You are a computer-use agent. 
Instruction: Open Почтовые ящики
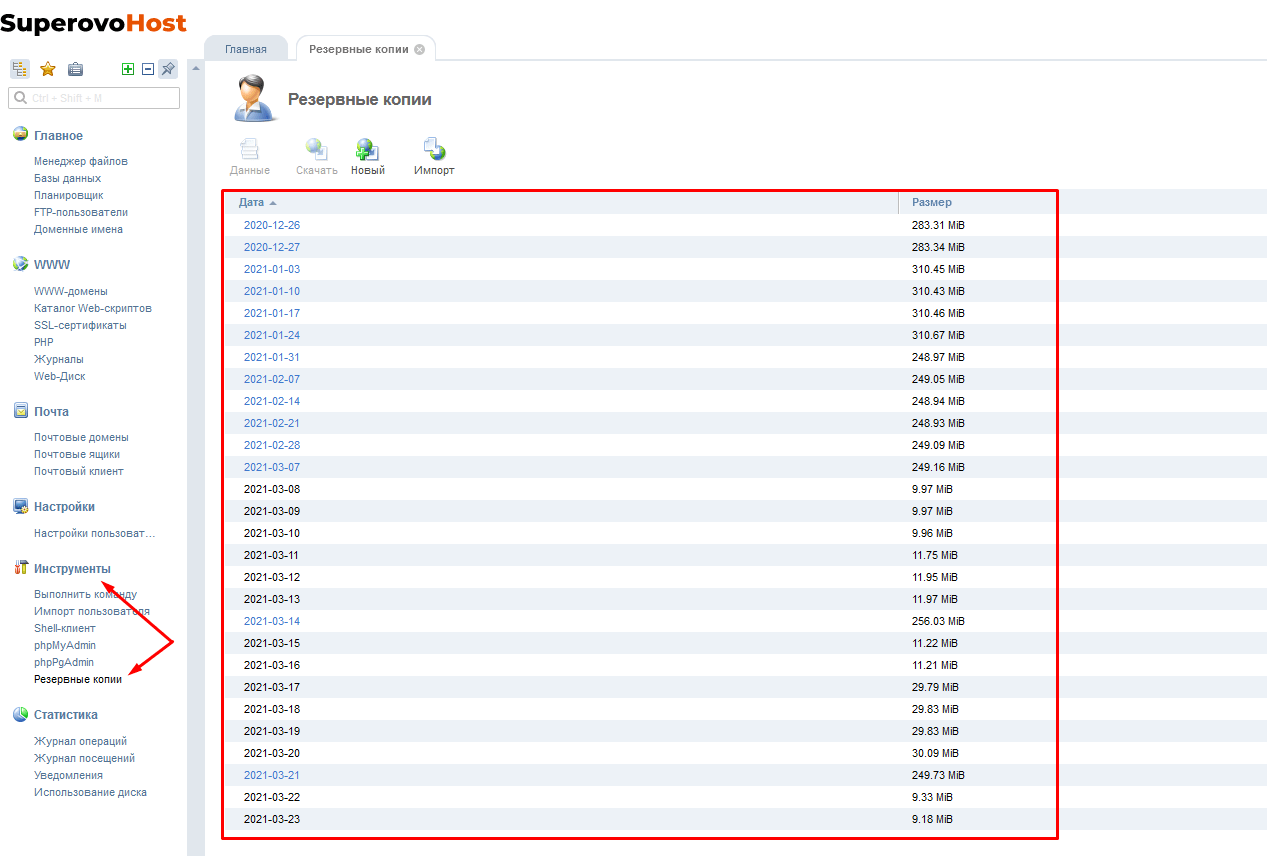click(x=79, y=454)
